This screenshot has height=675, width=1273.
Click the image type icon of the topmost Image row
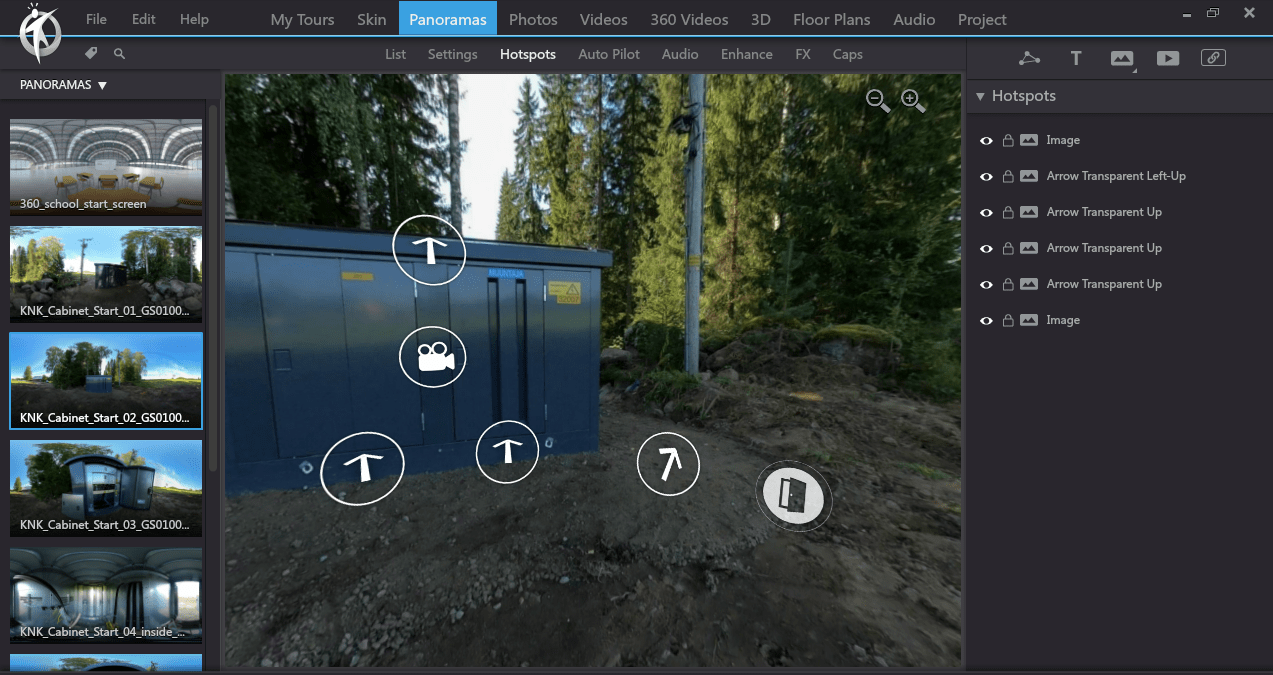pyautogui.click(x=1029, y=140)
